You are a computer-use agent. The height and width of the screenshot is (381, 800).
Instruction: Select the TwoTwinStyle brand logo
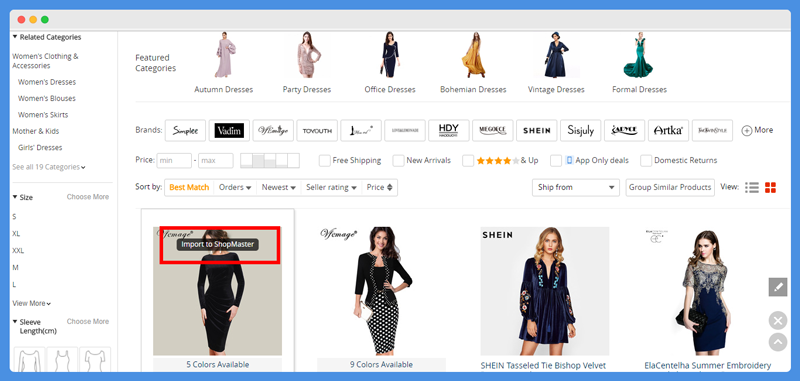(x=712, y=131)
